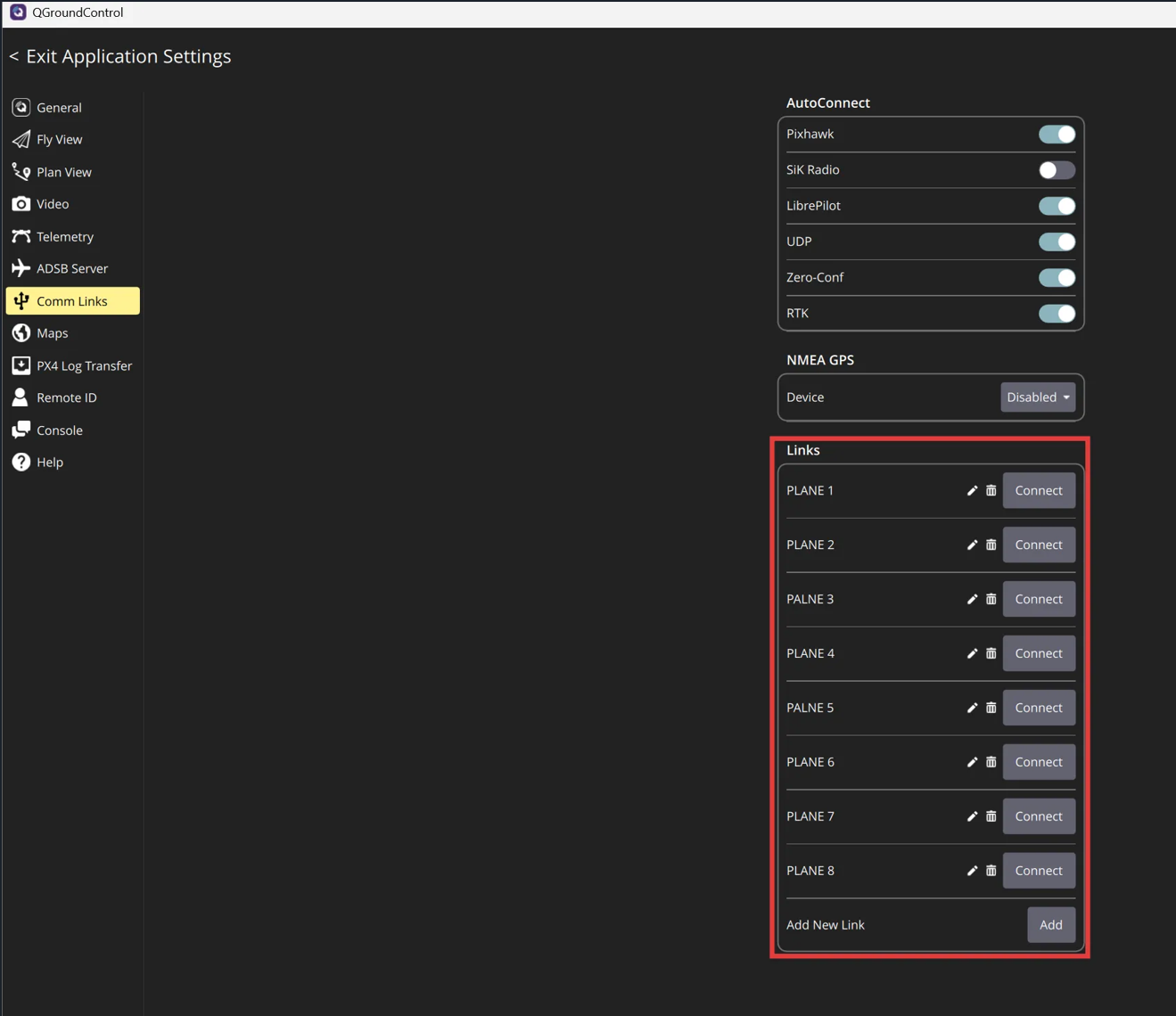Delete the PALNE 3 link with the trash icon
The image size is (1176, 1016).
coord(991,599)
